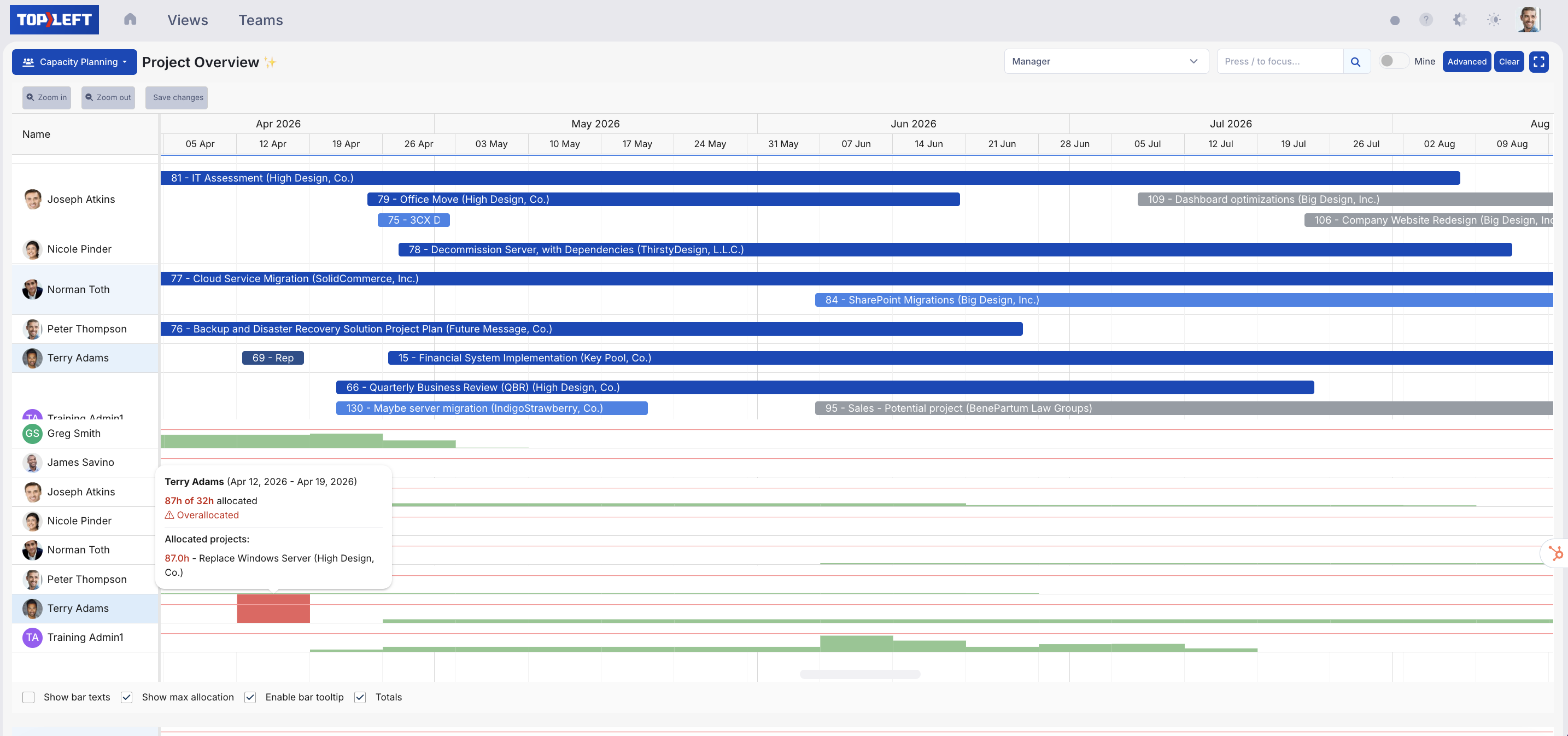Click the gray status dot icon

click(x=1395, y=20)
